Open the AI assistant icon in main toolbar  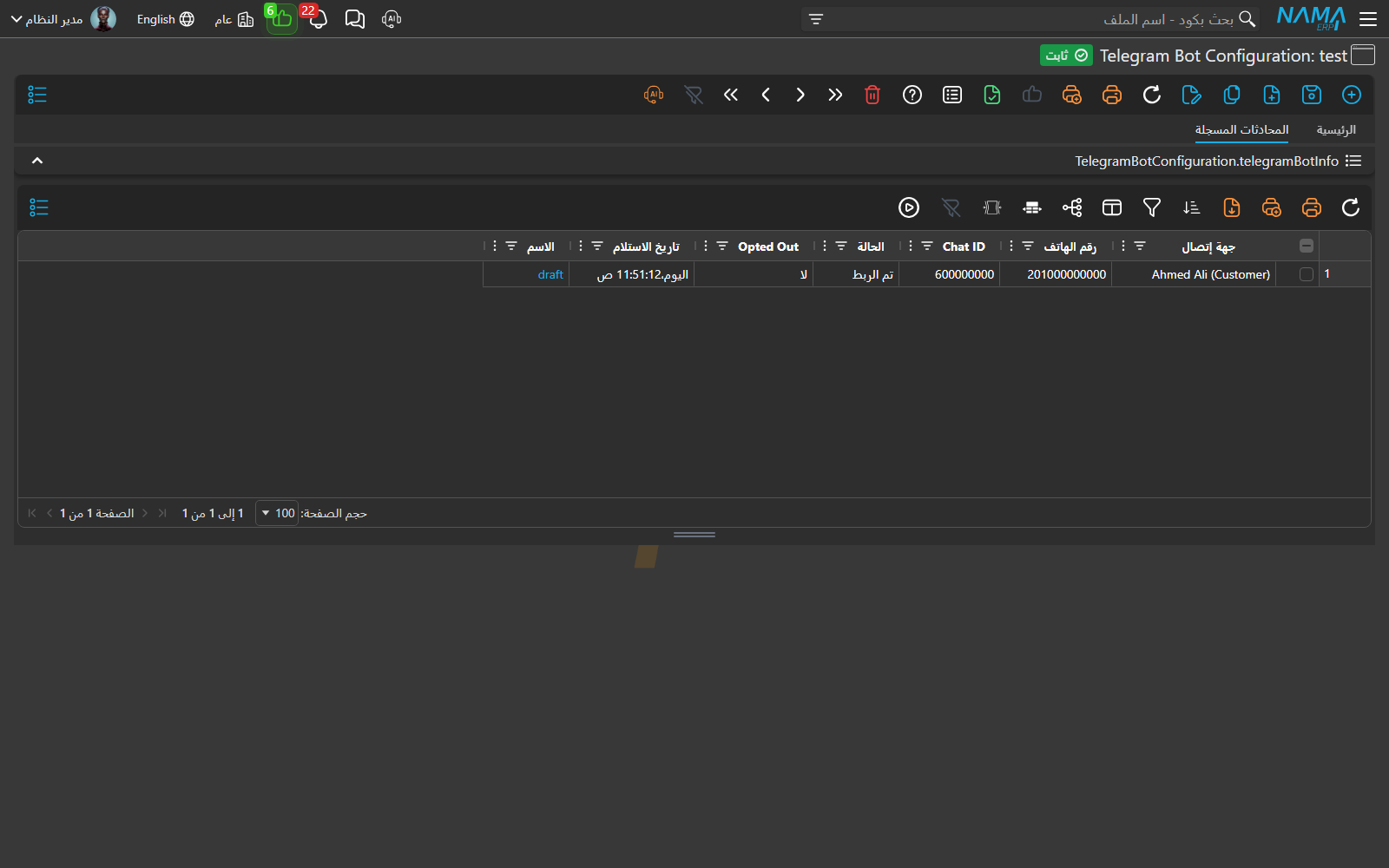click(654, 95)
